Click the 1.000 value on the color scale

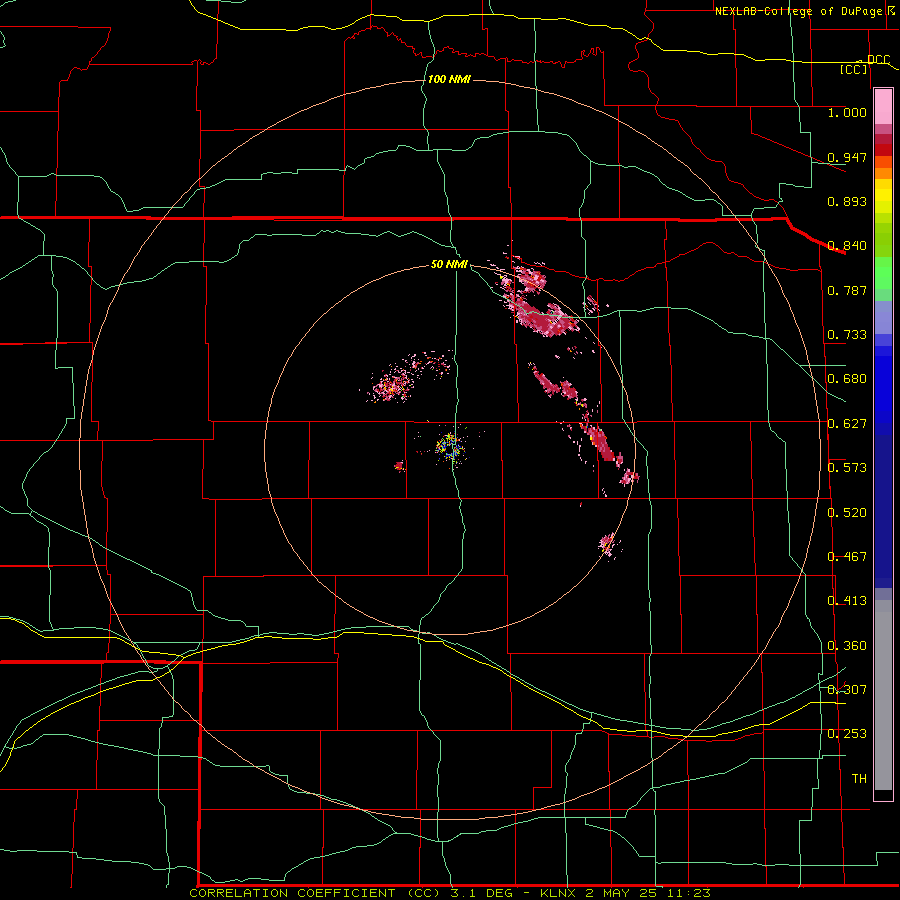point(847,112)
